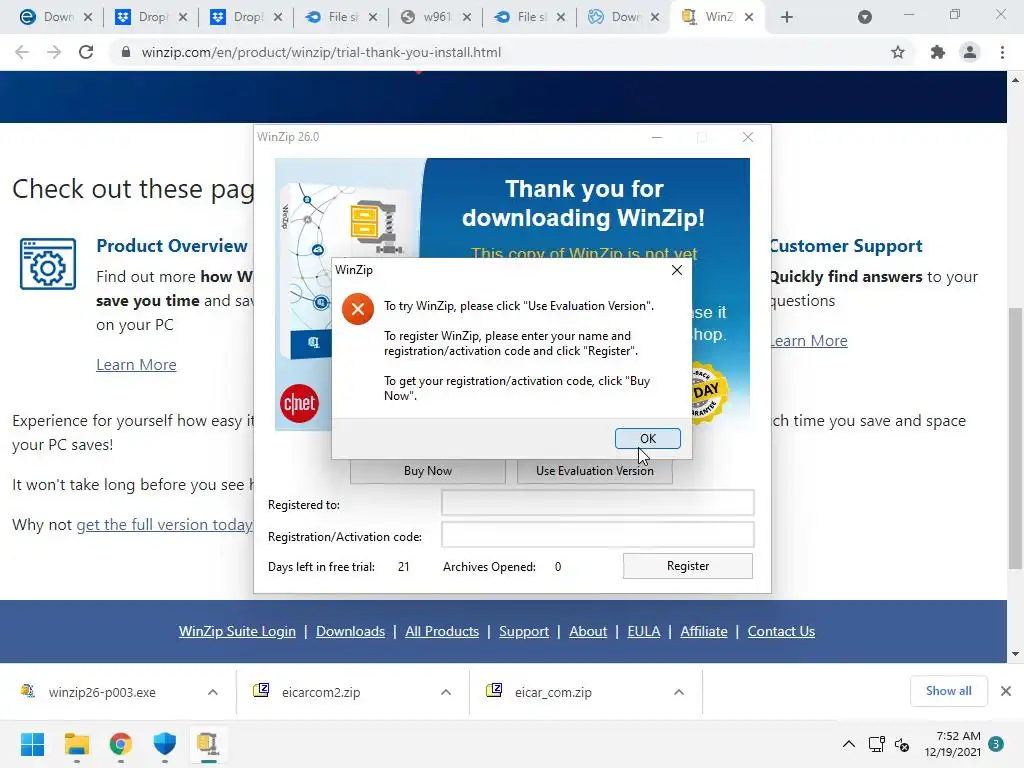Close the active WinZip browser tab
Image resolution: width=1024 pixels, height=768 pixels.
(749, 17)
